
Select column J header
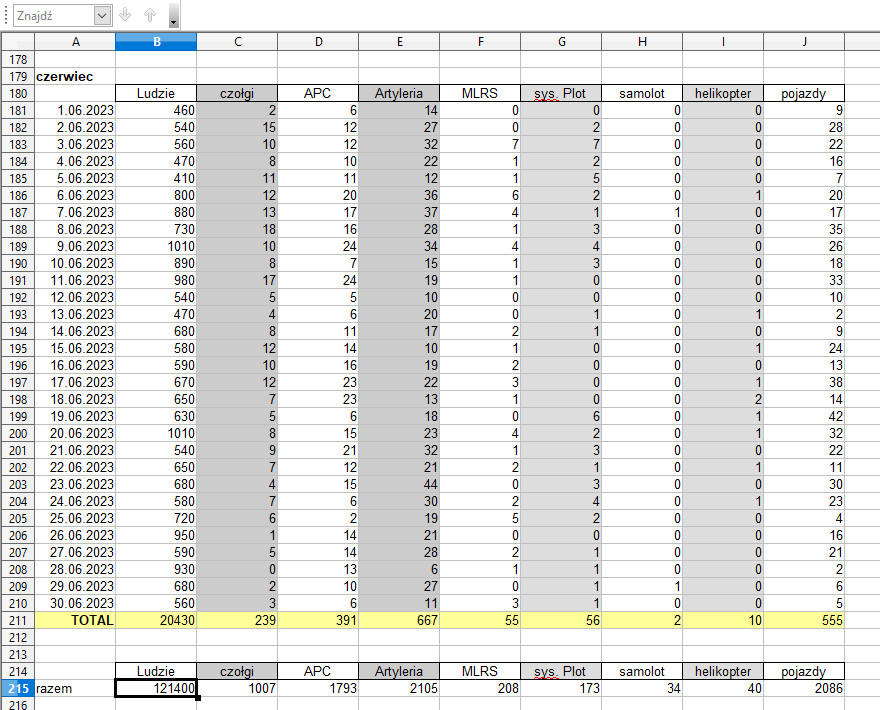coord(804,42)
